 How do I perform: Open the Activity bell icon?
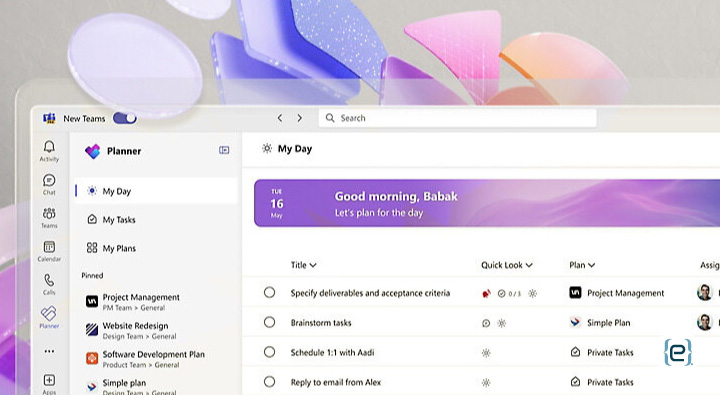click(49, 147)
